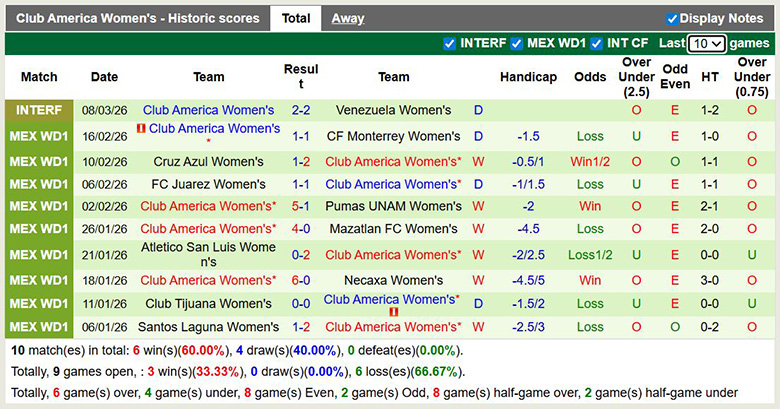This screenshot has width=780, height=409.
Task: Toggle the INT CF filter checkbox
Action: [596, 43]
